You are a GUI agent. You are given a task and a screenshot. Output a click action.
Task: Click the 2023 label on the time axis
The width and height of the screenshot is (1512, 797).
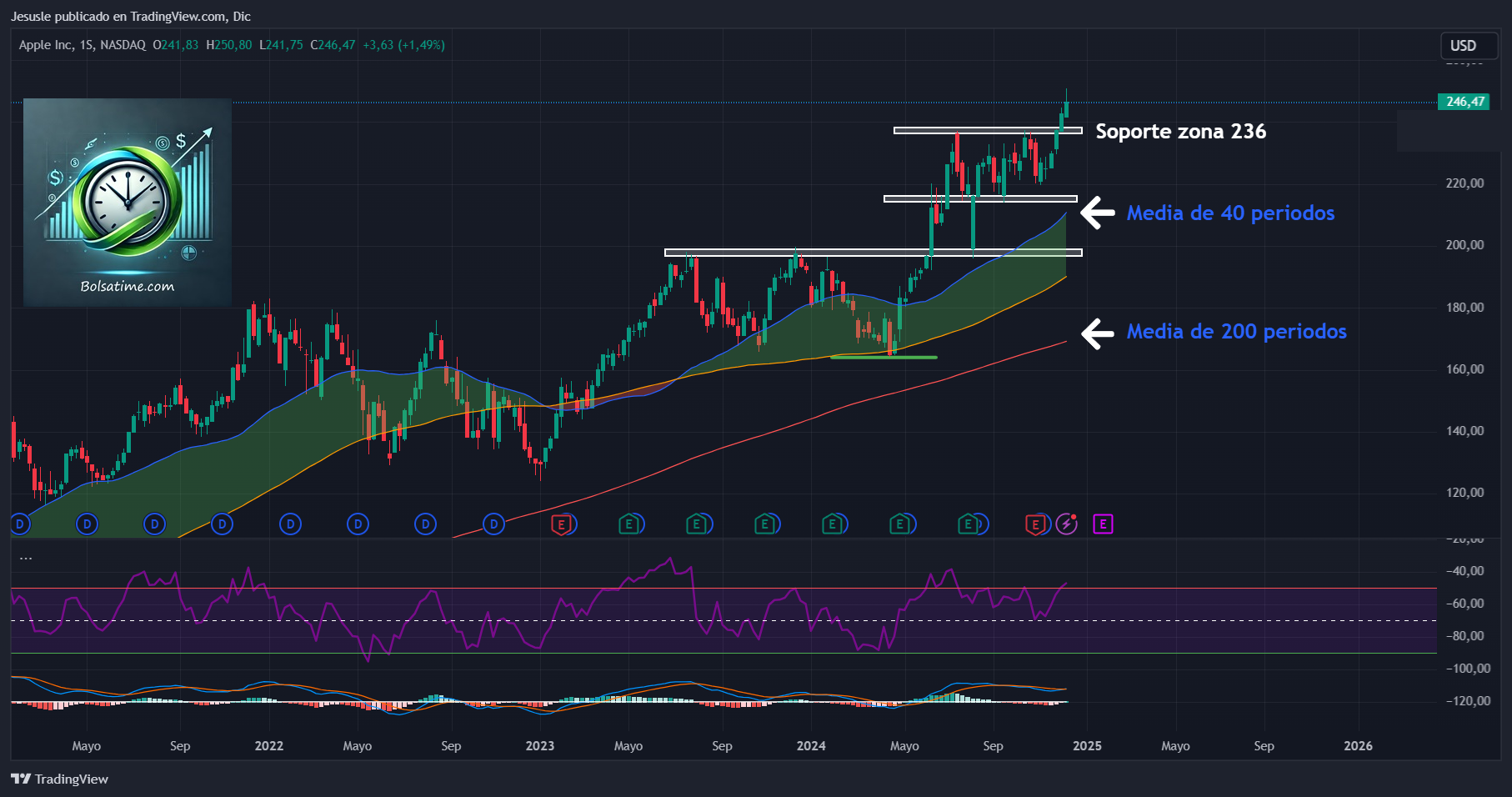[x=539, y=745]
